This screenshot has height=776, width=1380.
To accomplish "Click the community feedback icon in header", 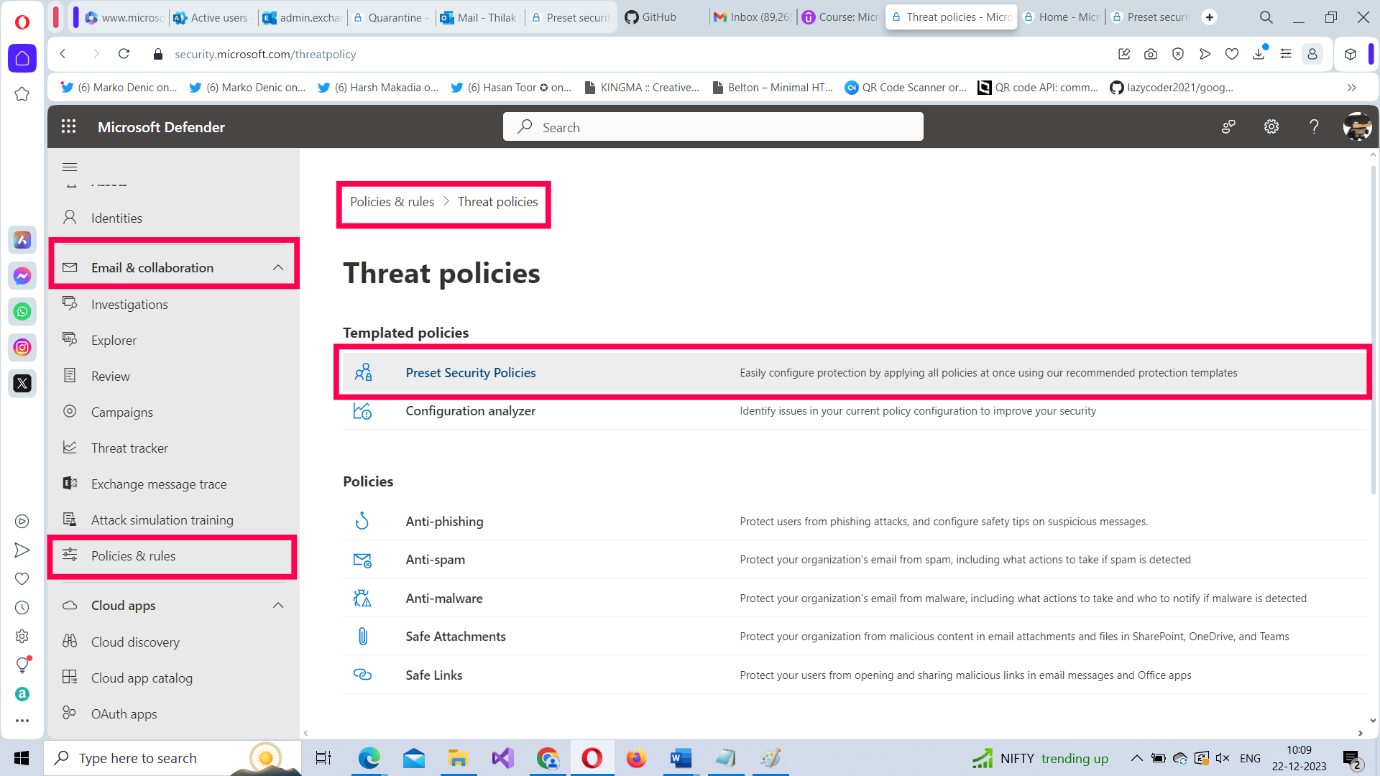I will coord(1228,127).
